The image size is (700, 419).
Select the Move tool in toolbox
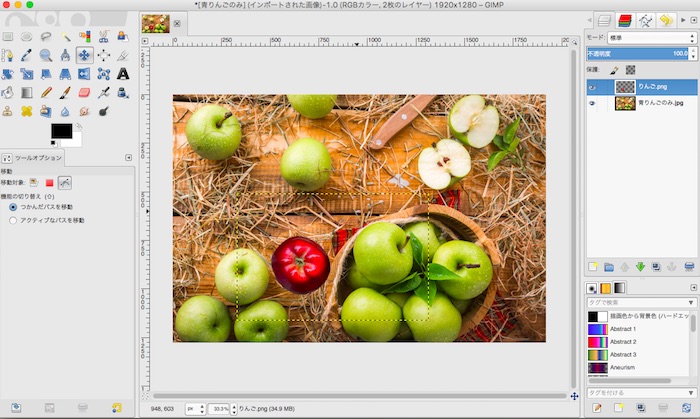pos(84,55)
